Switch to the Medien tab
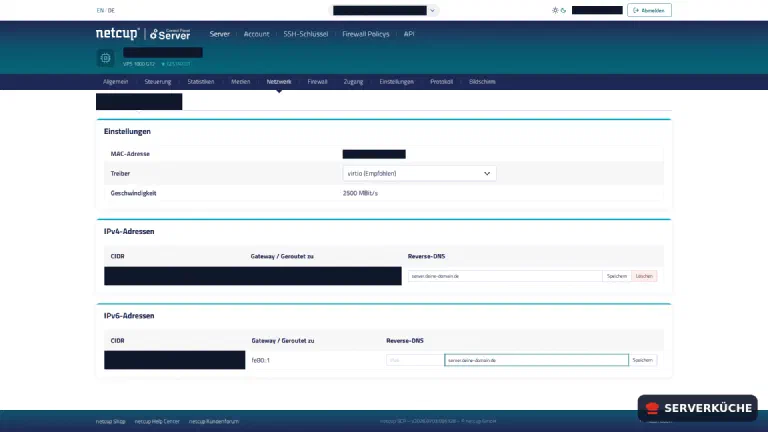 [240, 82]
